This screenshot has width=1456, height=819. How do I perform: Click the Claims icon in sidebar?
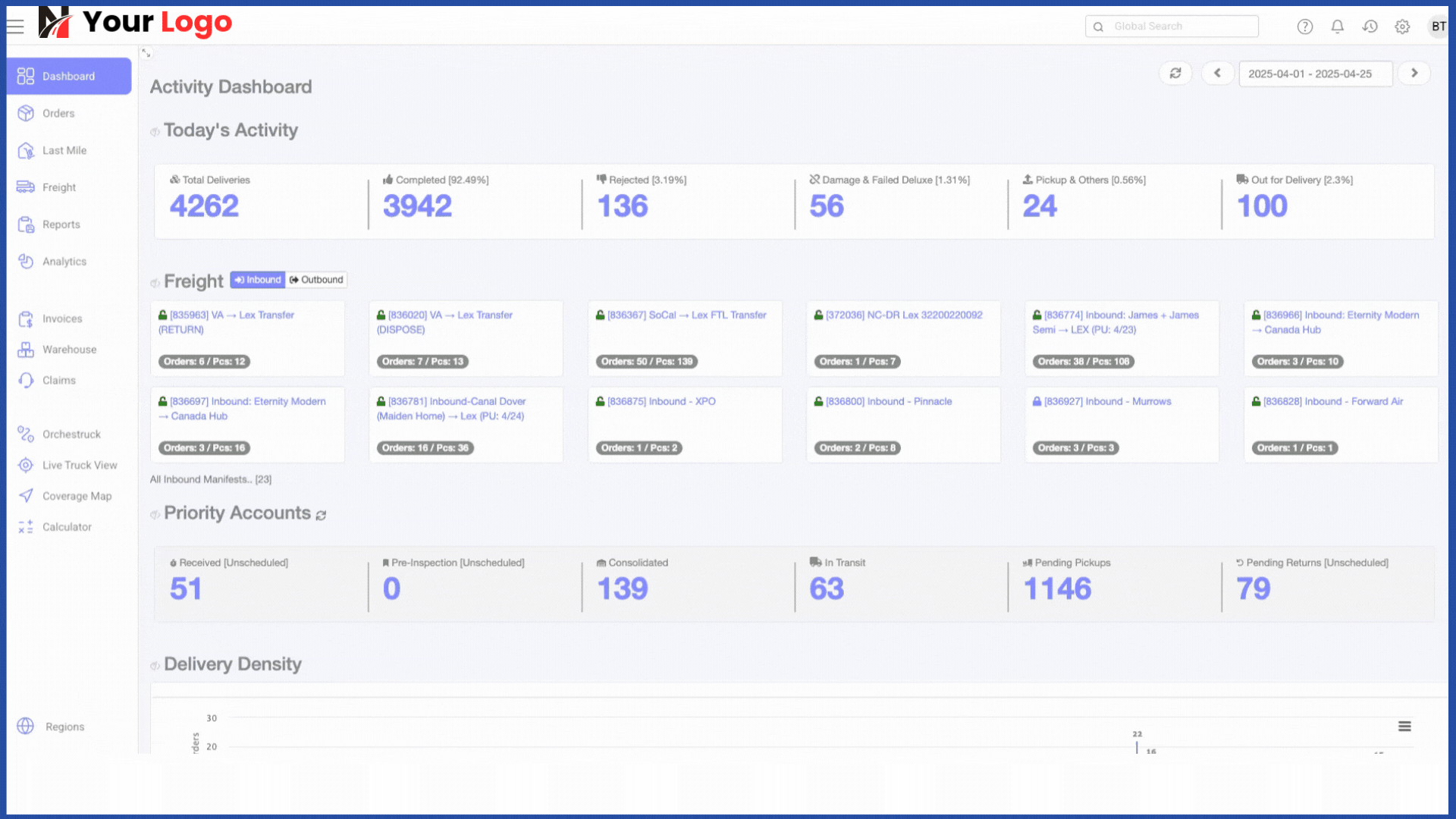[x=26, y=381]
